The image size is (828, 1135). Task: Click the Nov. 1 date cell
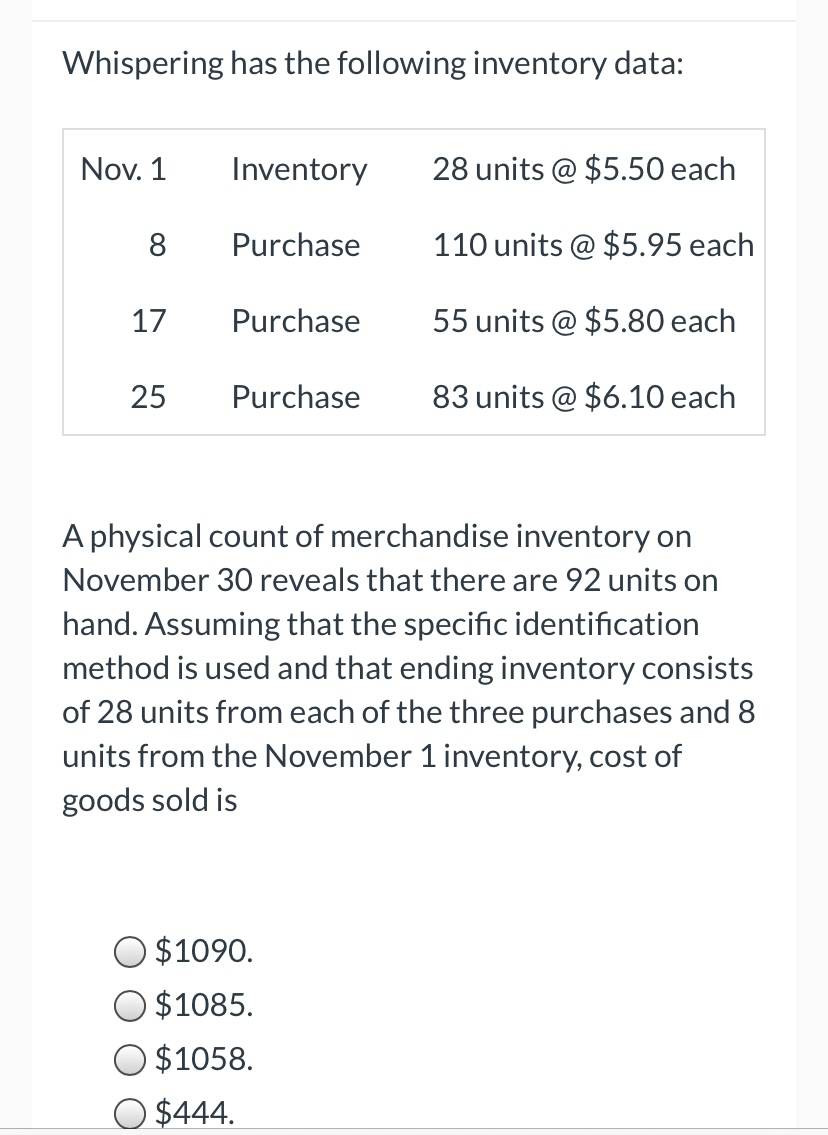[124, 169]
